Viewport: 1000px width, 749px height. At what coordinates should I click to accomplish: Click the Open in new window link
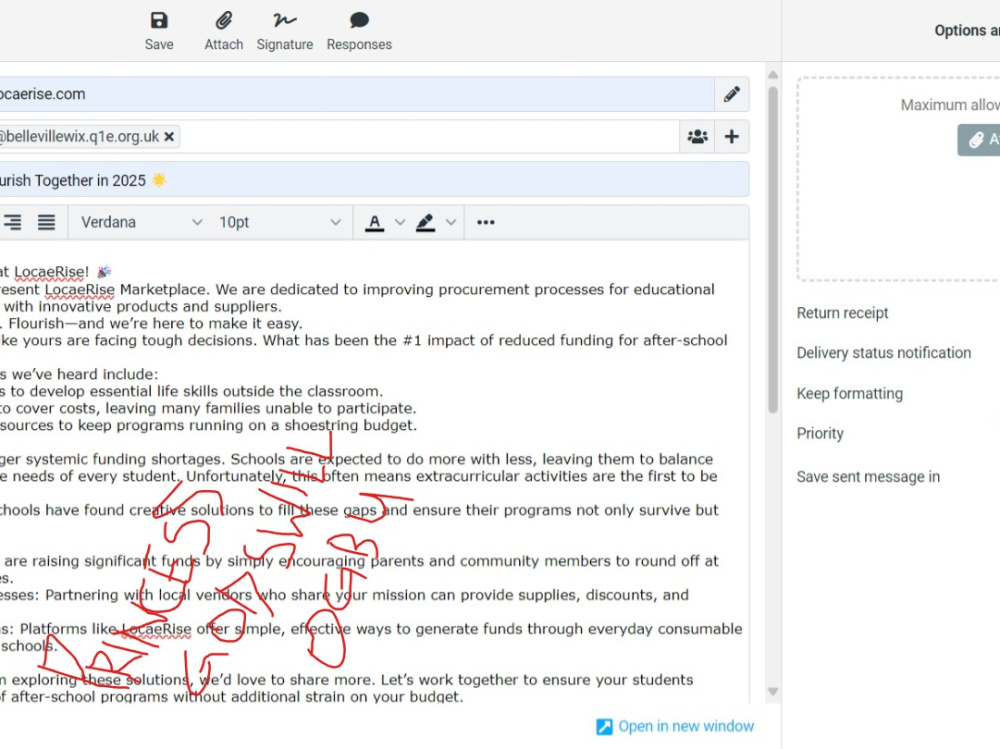pyautogui.click(x=675, y=726)
